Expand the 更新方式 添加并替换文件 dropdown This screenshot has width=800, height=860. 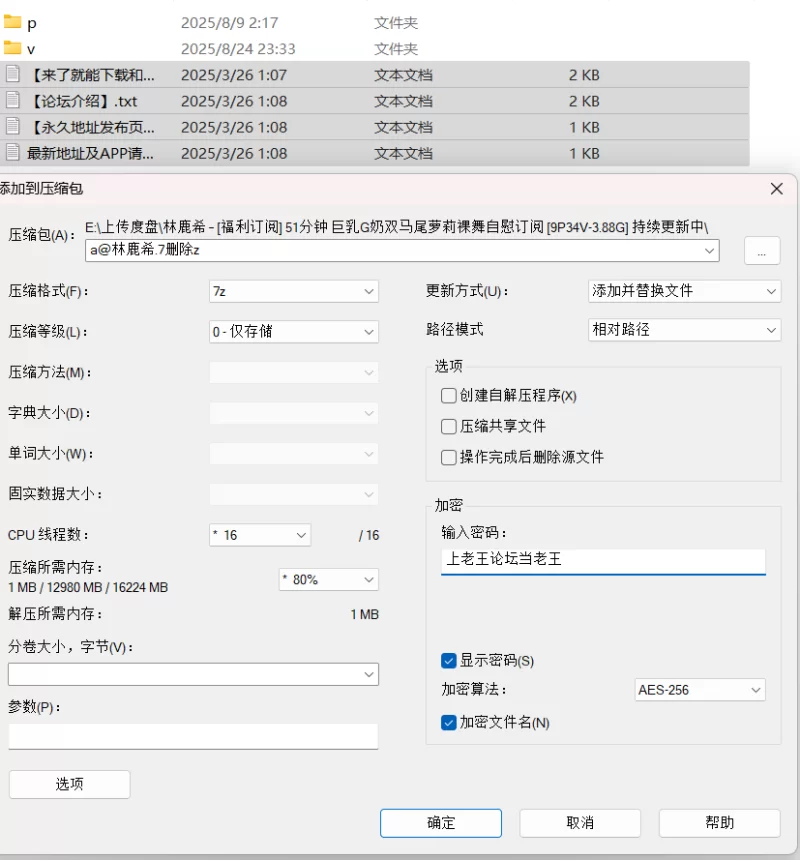pyautogui.click(x=684, y=291)
